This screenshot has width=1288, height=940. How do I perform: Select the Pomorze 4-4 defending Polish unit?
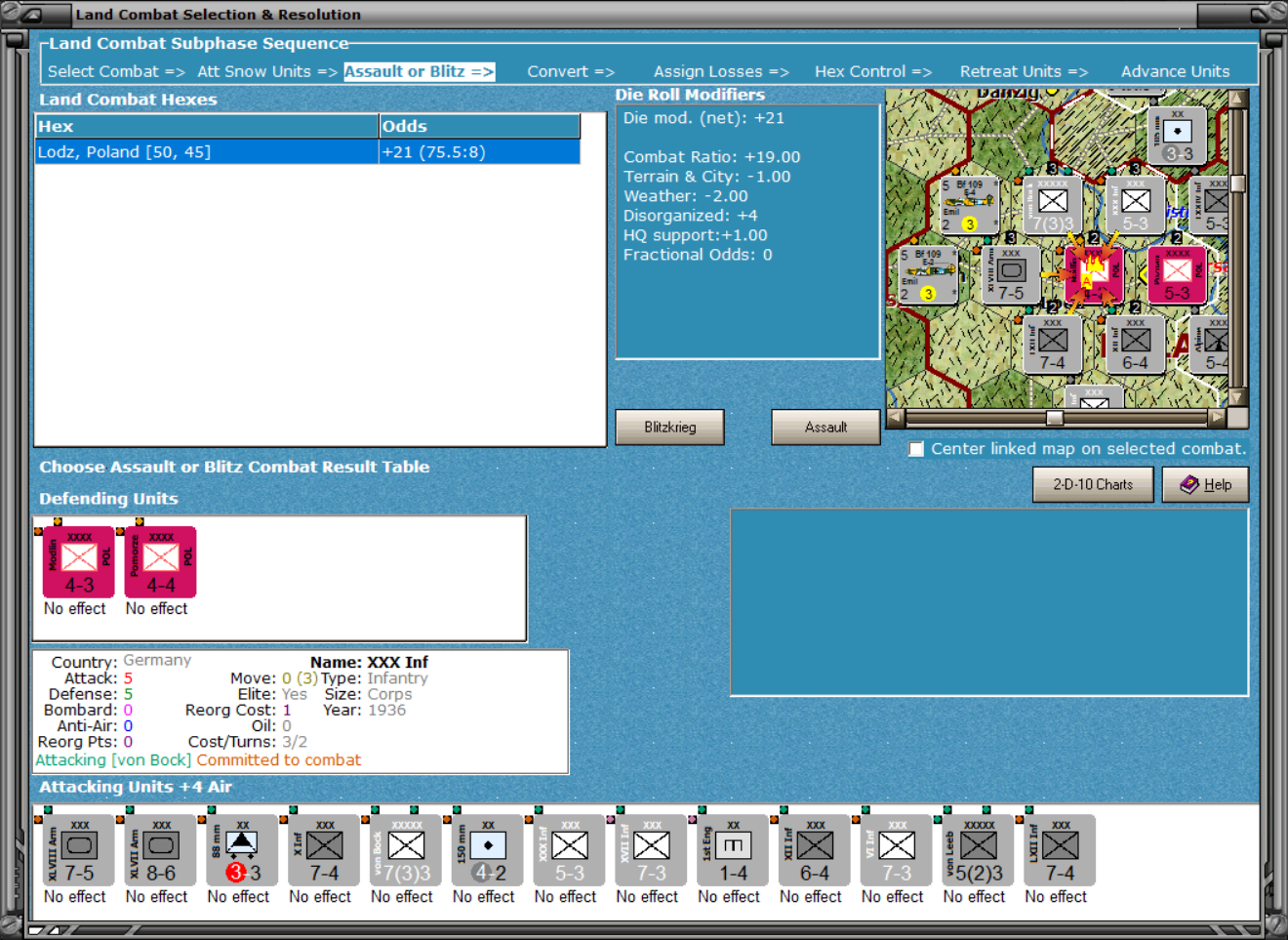pos(161,562)
